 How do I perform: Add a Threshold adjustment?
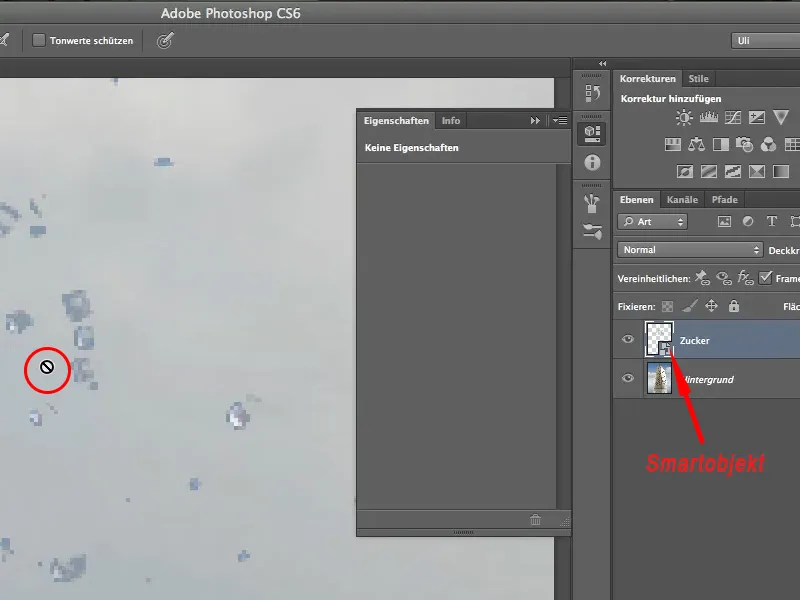(733, 172)
